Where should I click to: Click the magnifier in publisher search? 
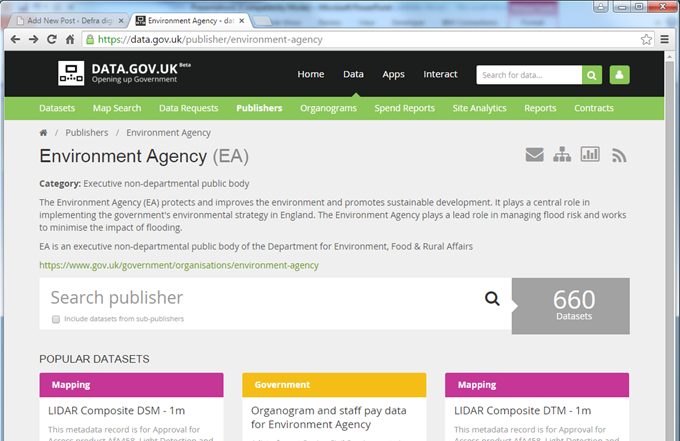pos(492,298)
